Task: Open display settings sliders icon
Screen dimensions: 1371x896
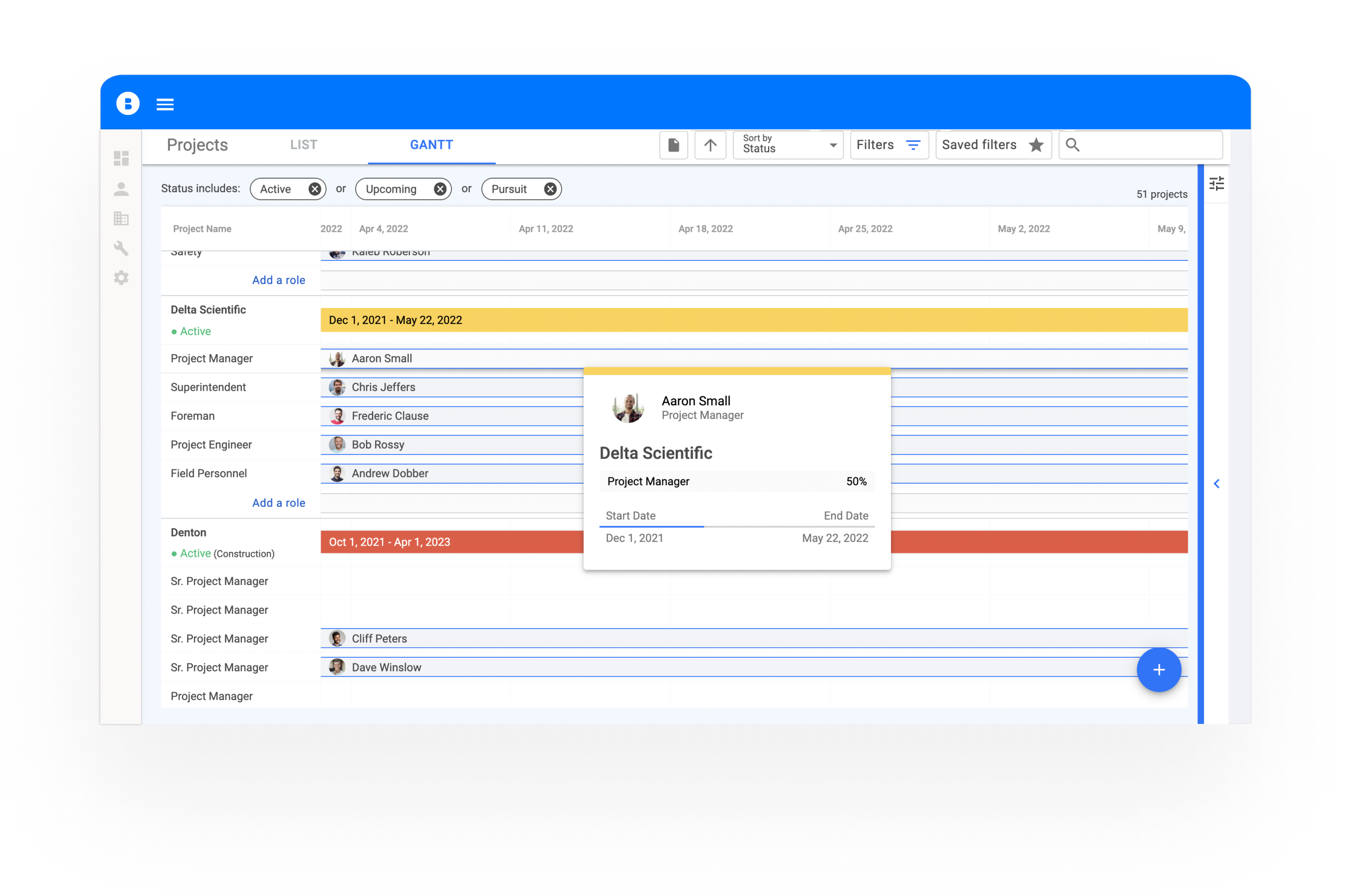Action: point(1216,184)
